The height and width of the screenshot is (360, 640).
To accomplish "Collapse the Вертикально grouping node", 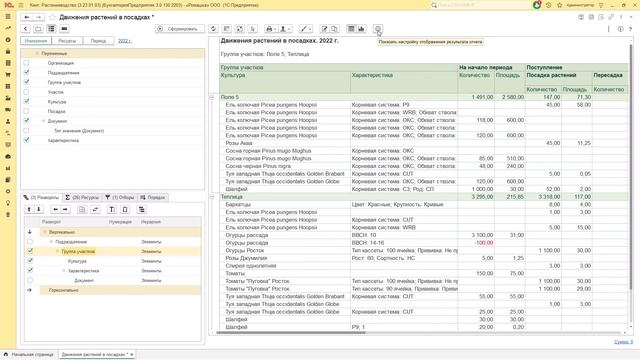I will pos(44,232).
